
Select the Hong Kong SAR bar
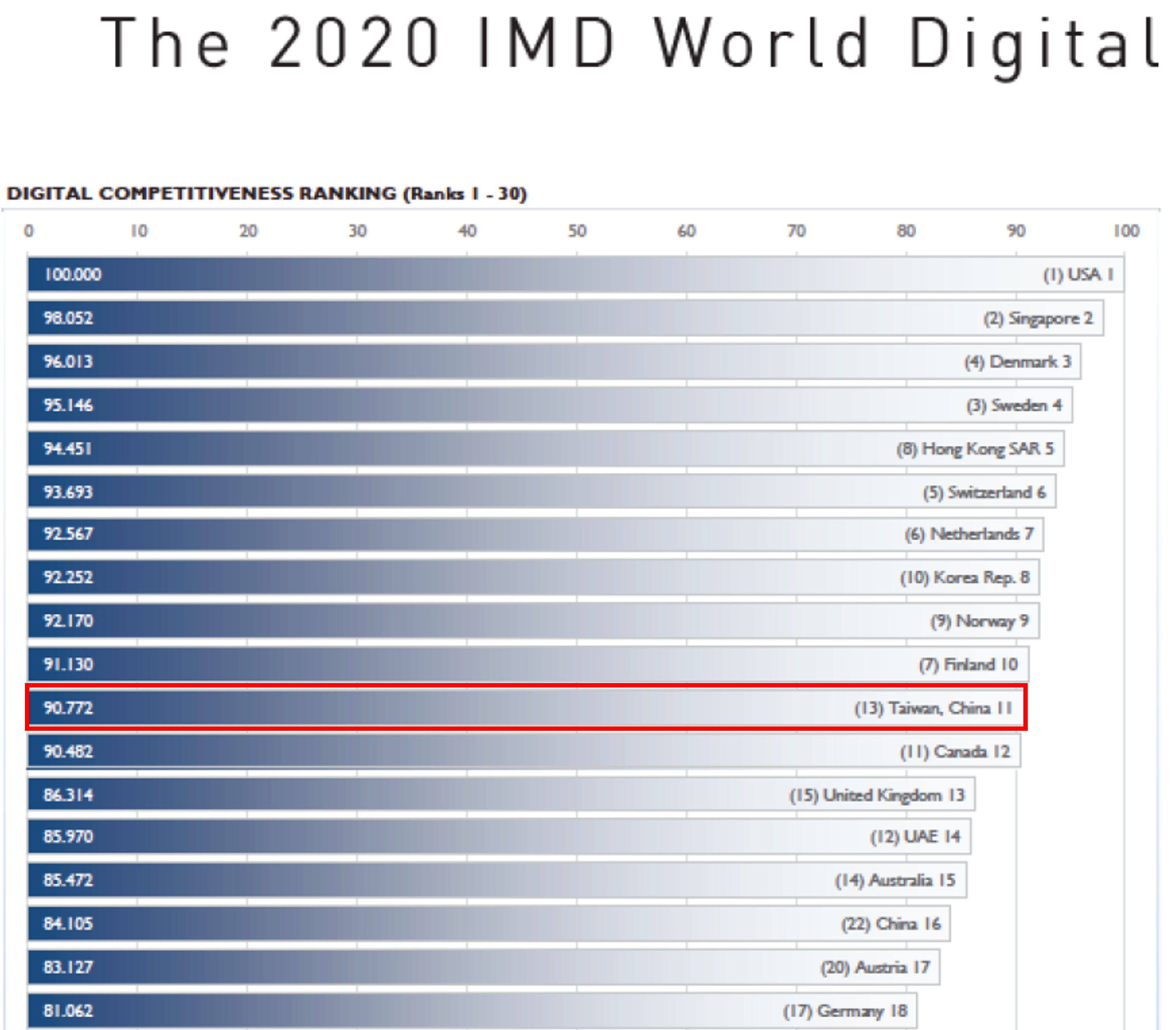pyautogui.click(x=546, y=449)
